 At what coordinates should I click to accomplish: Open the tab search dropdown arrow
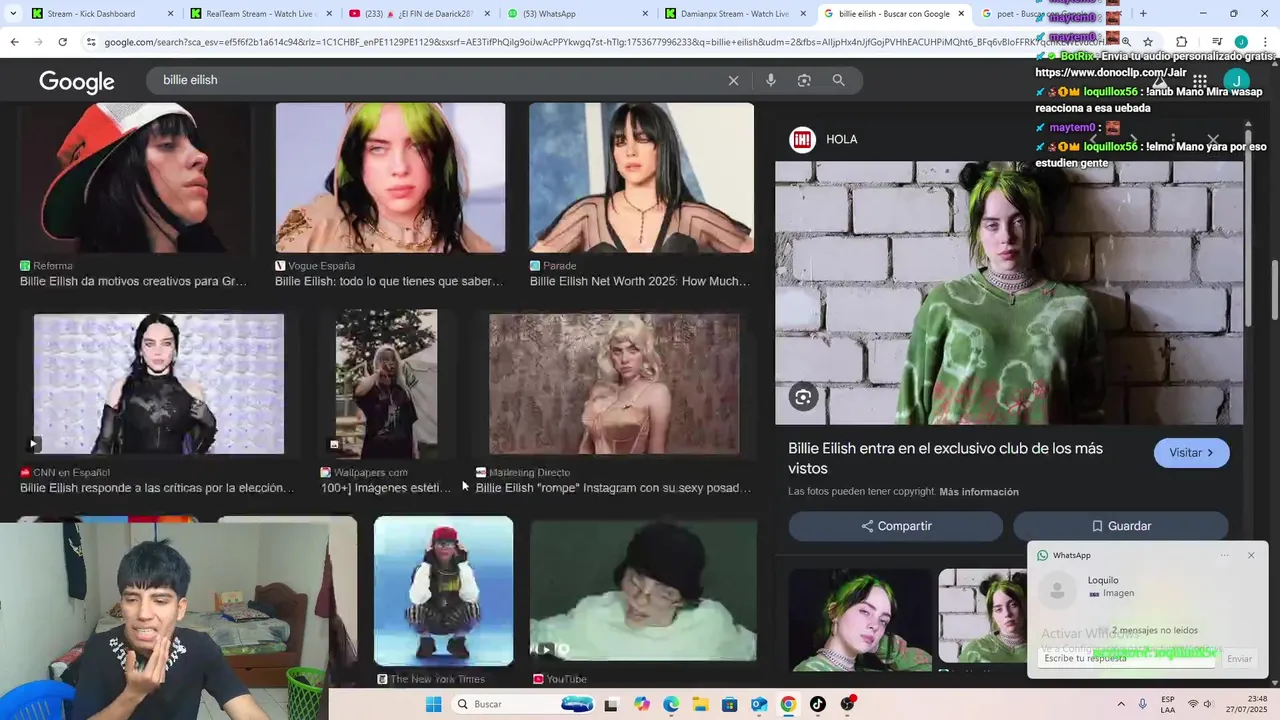pos(12,14)
